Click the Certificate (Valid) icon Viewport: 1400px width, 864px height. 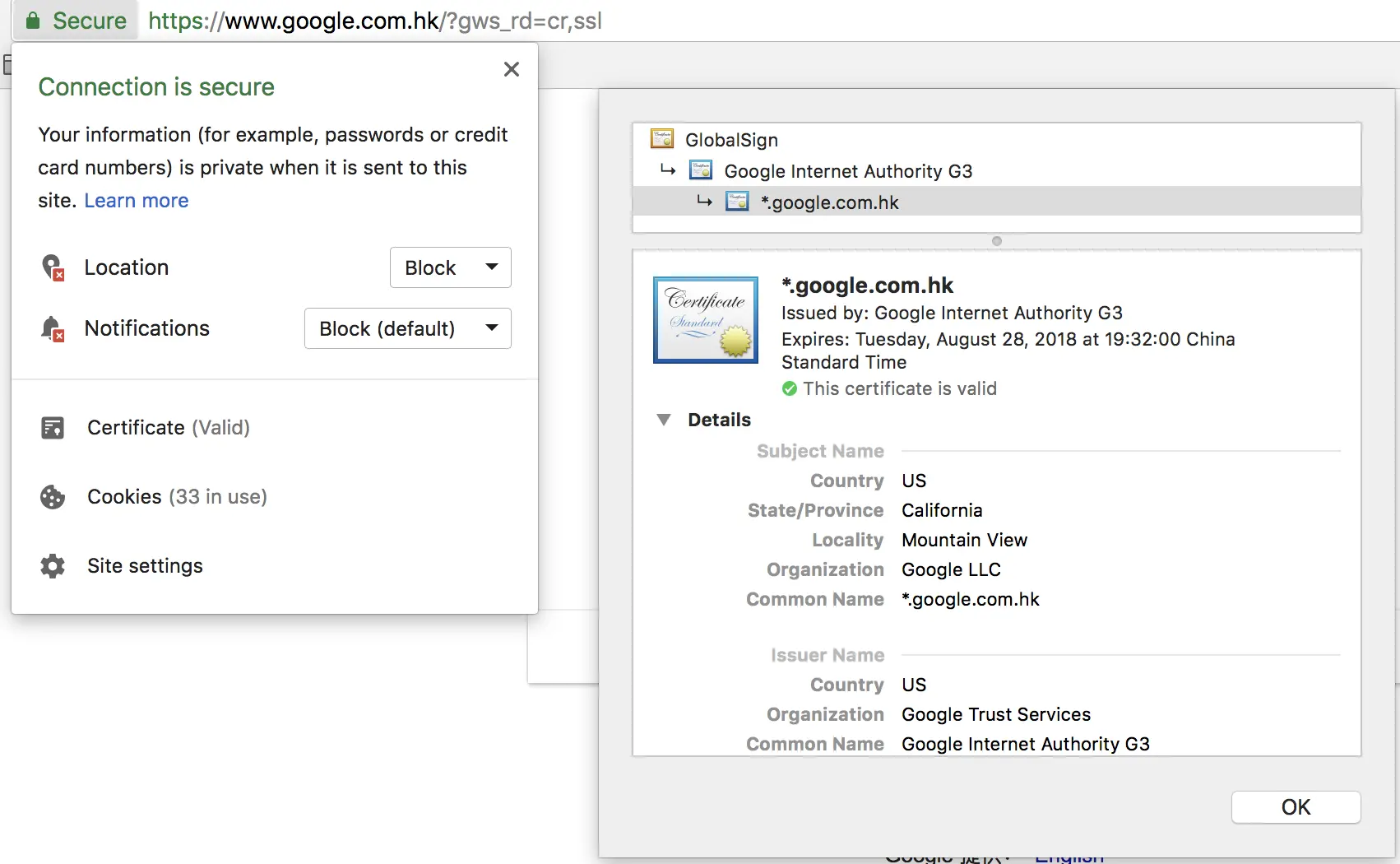[53, 428]
